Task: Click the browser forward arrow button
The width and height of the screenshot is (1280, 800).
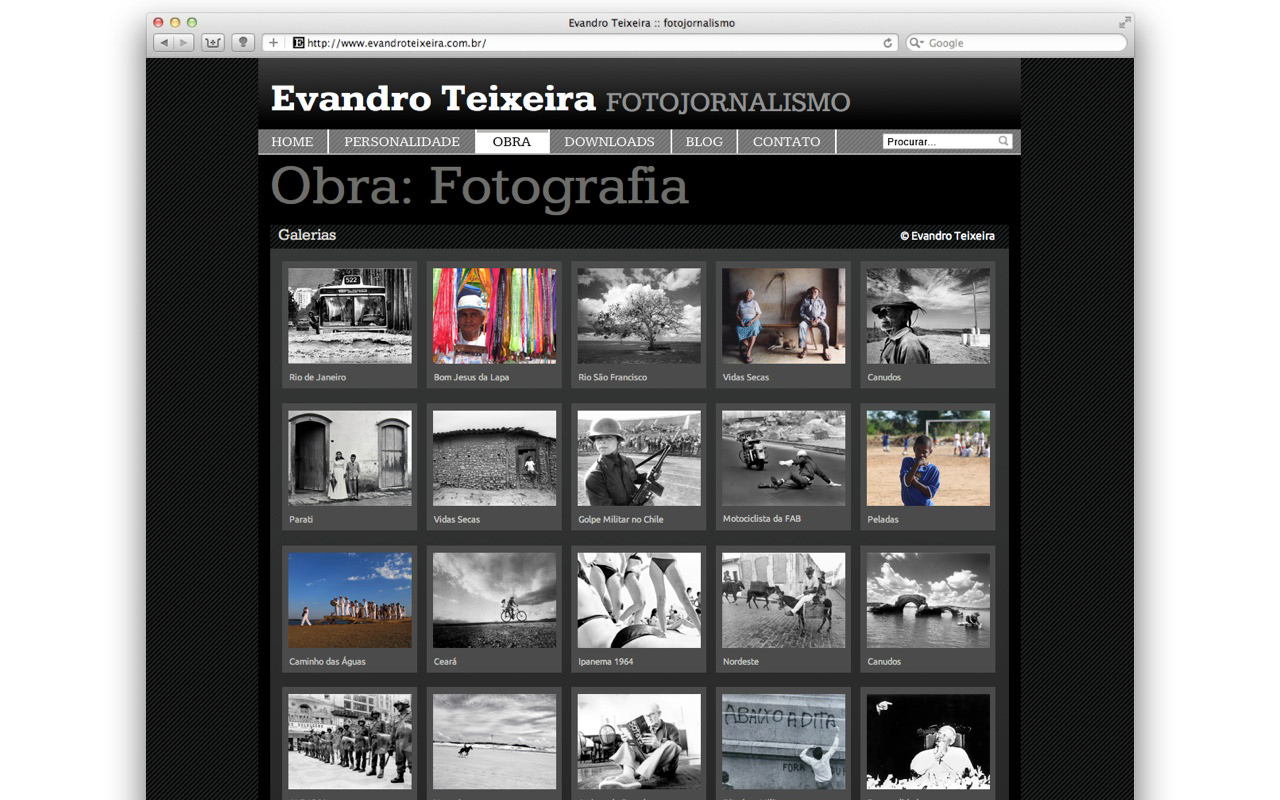Action: click(x=184, y=43)
